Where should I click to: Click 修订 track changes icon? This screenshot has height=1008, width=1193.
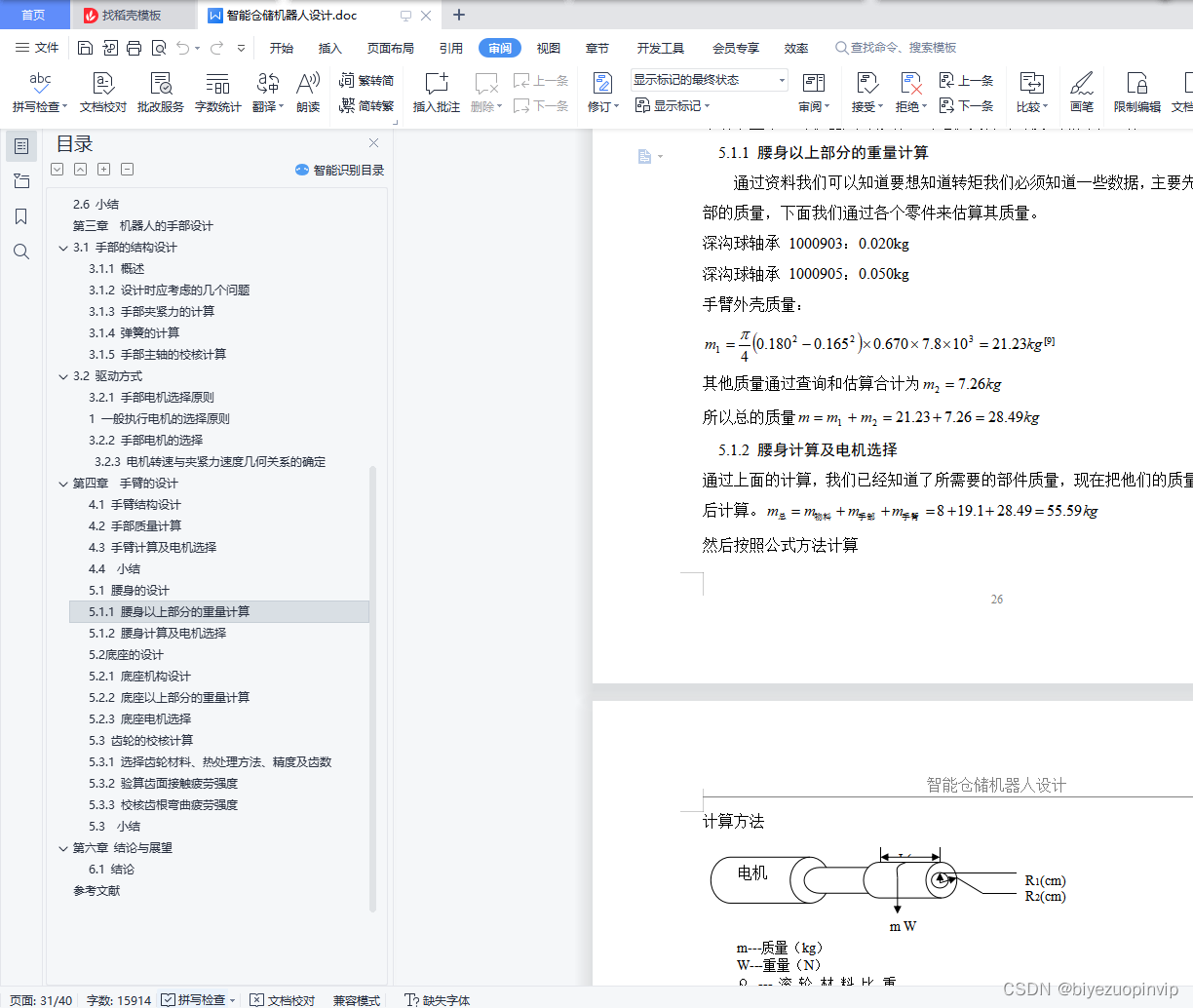click(602, 84)
